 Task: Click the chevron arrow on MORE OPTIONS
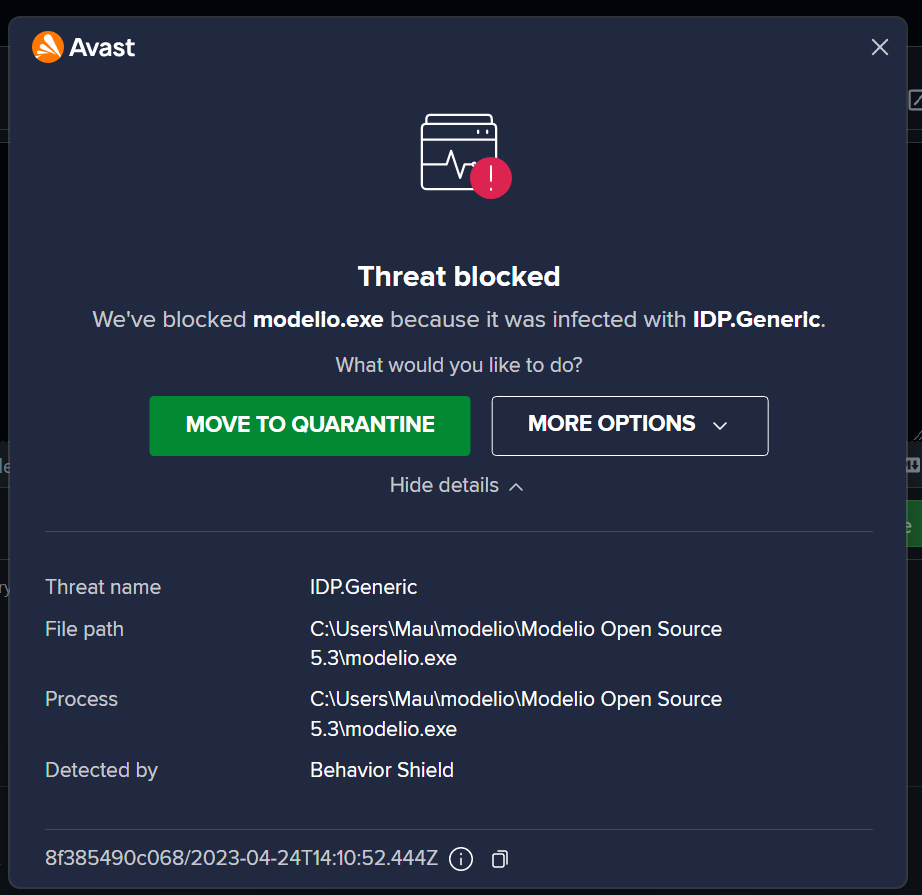(x=719, y=425)
